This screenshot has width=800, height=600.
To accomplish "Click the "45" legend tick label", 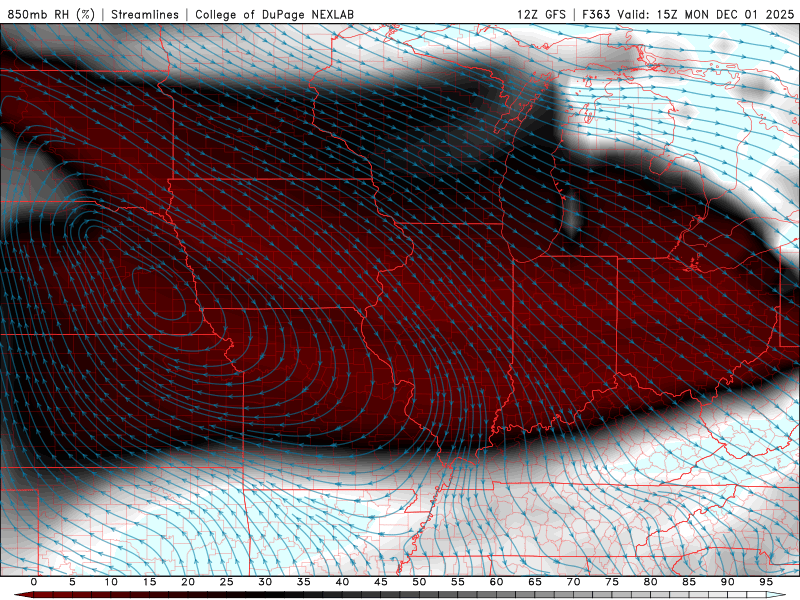I will click(x=381, y=582).
